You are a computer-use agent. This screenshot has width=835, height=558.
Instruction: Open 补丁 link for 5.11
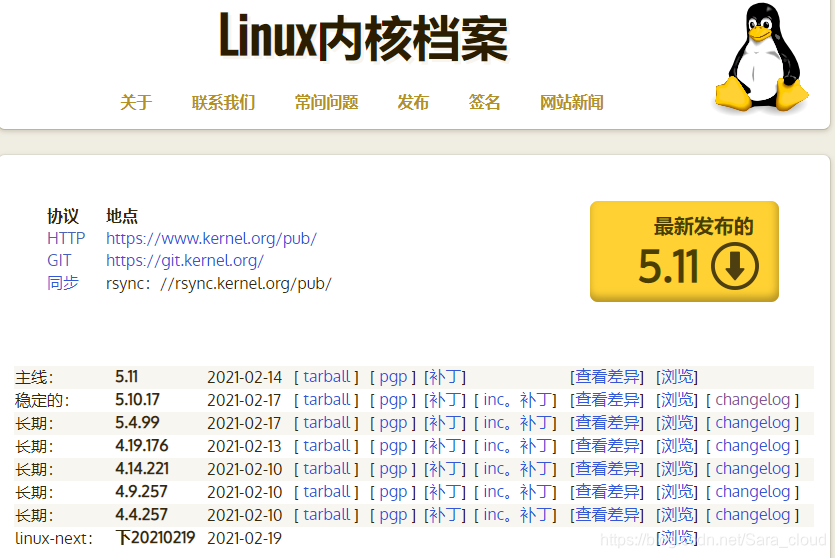(x=445, y=377)
